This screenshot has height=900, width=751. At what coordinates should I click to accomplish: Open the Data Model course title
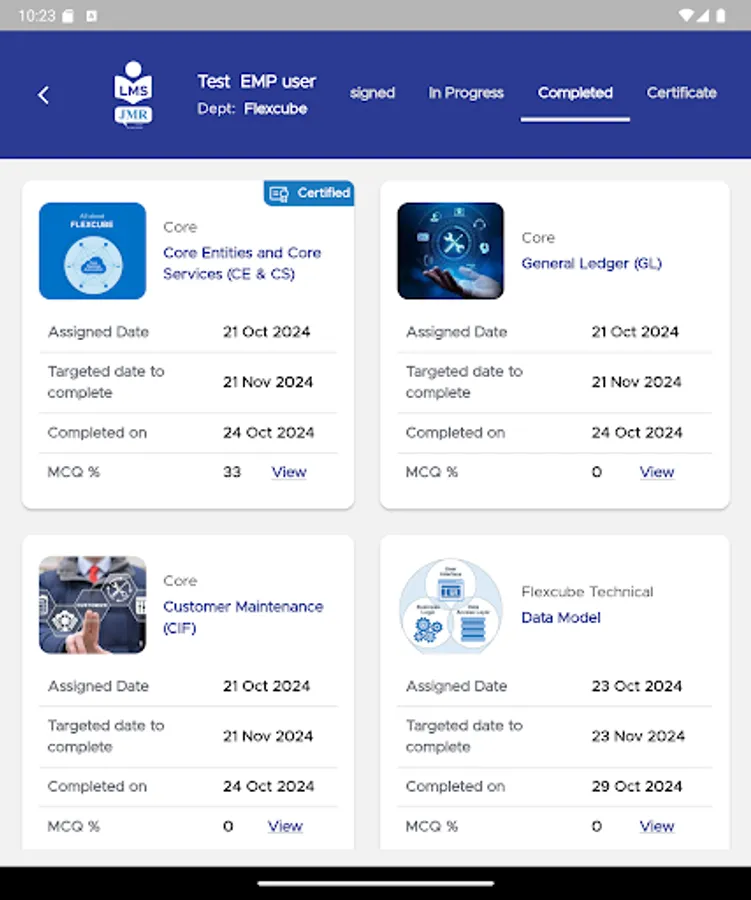point(561,618)
